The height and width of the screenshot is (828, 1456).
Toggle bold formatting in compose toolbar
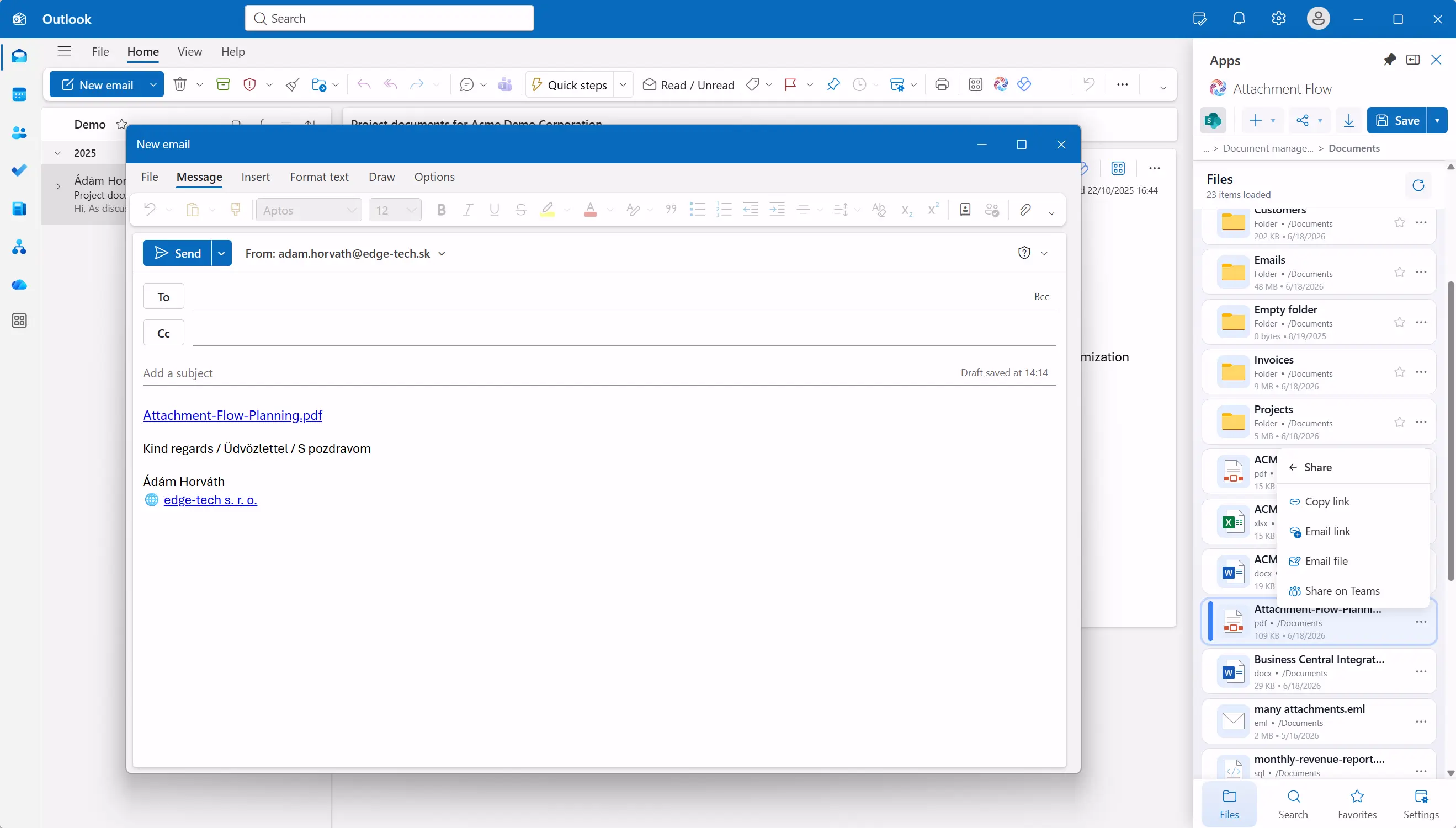pyautogui.click(x=441, y=210)
